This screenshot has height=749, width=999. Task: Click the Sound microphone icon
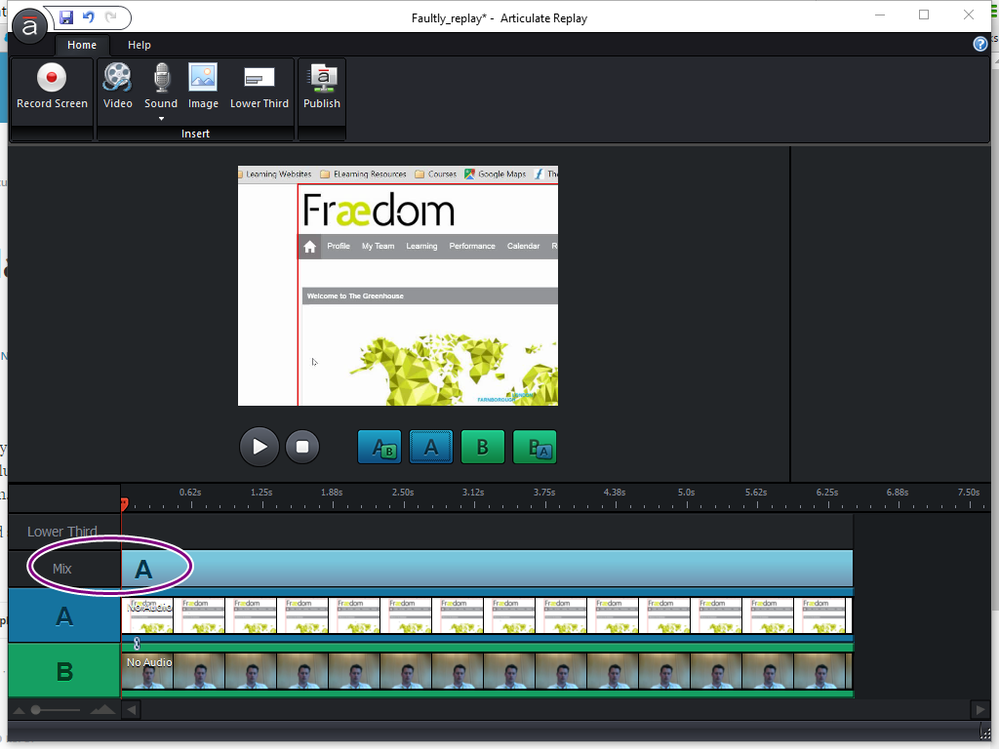(161, 79)
